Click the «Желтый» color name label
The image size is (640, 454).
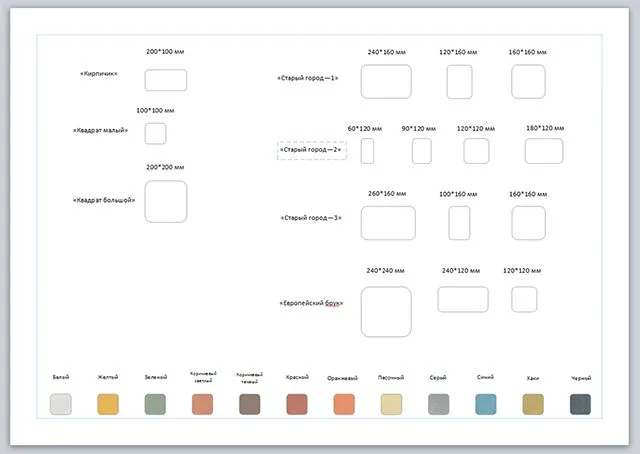click(x=108, y=377)
